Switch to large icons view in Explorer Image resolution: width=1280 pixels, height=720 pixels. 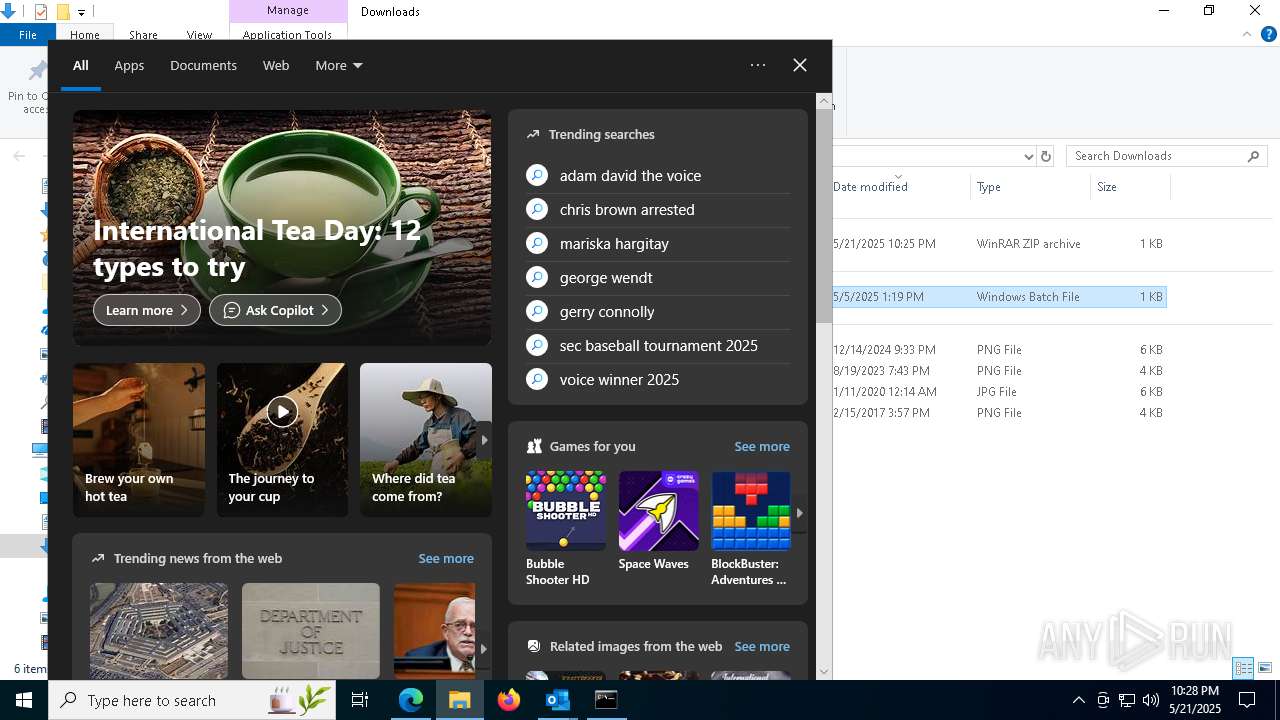[1265, 668]
